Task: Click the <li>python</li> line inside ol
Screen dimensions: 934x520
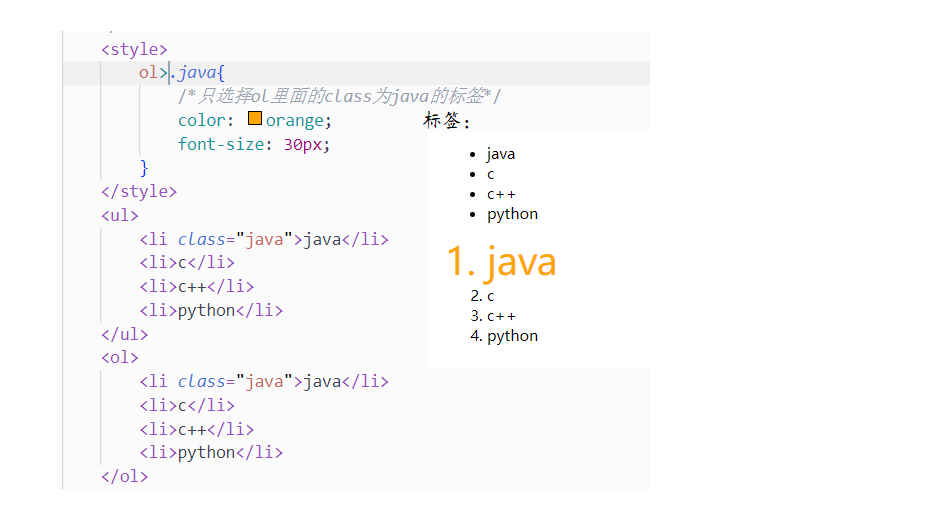Action: tap(211, 453)
